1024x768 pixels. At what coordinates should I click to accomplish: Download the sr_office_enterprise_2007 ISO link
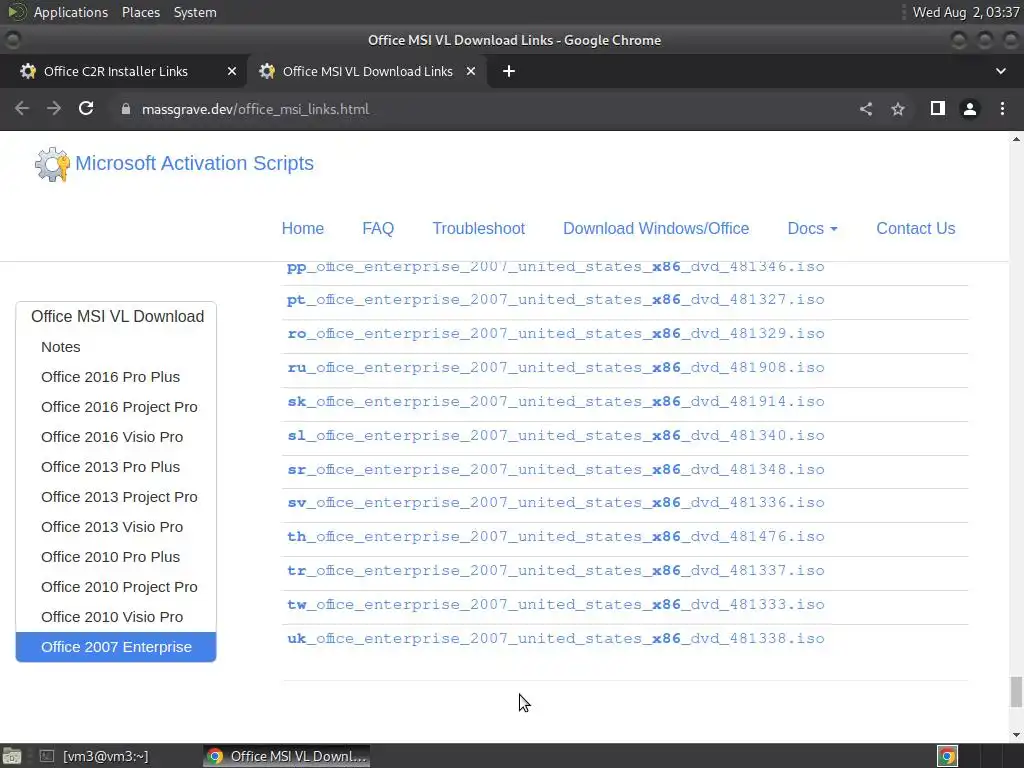[556, 470]
